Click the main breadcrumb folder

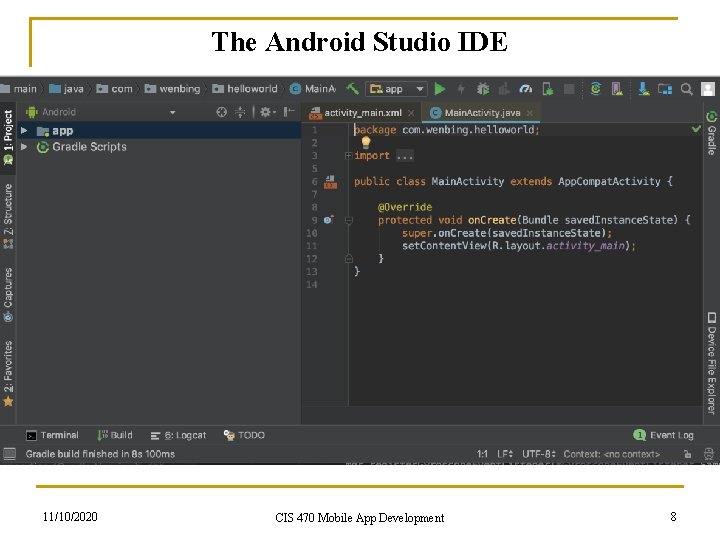point(19,89)
